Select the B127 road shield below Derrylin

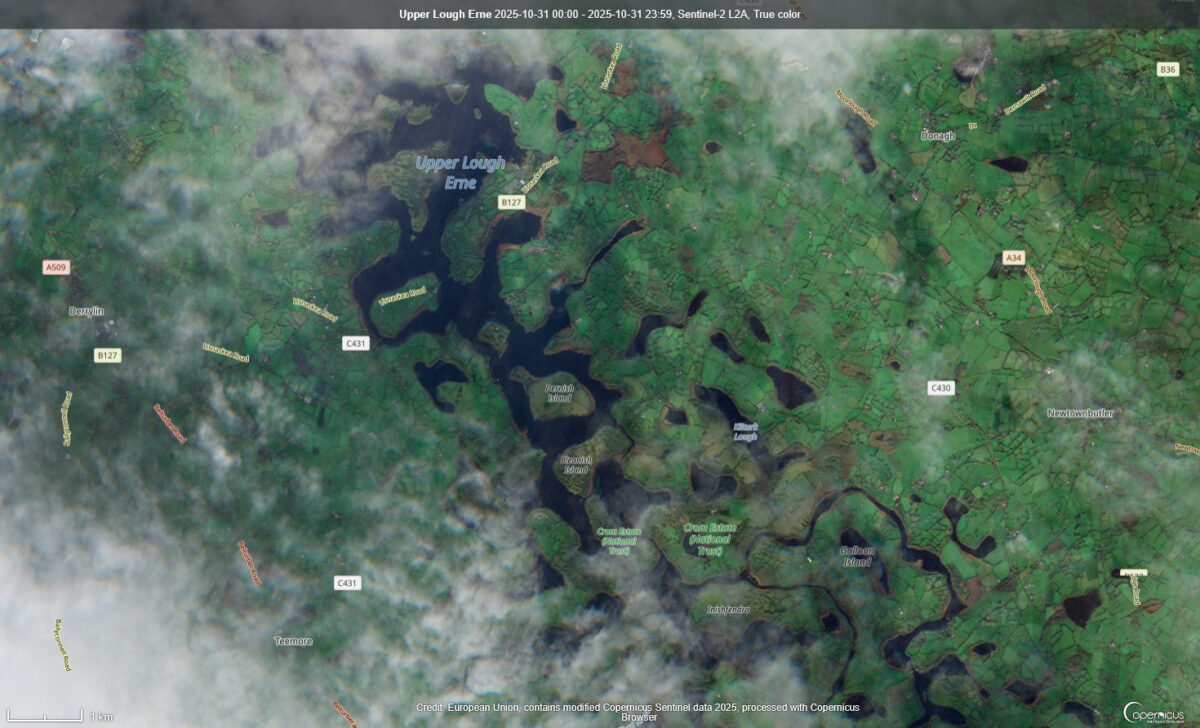106,353
